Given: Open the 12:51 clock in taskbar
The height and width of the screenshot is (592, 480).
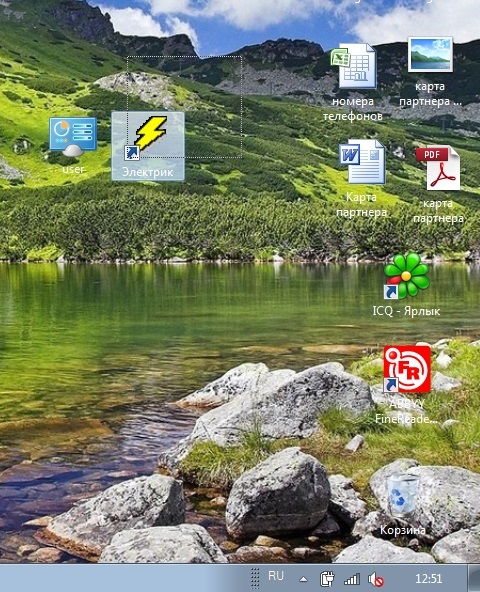Looking at the screenshot, I should (429, 579).
